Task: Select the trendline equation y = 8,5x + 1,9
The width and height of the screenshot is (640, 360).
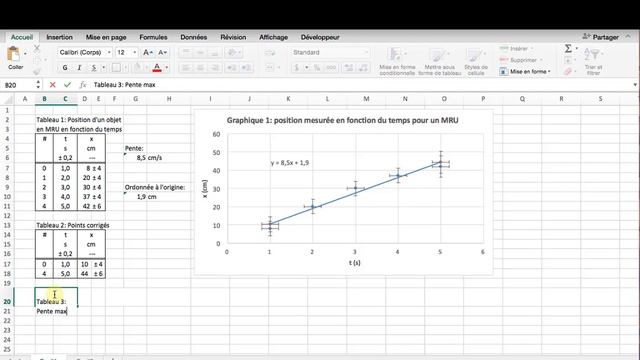Action: tap(290, 163)
